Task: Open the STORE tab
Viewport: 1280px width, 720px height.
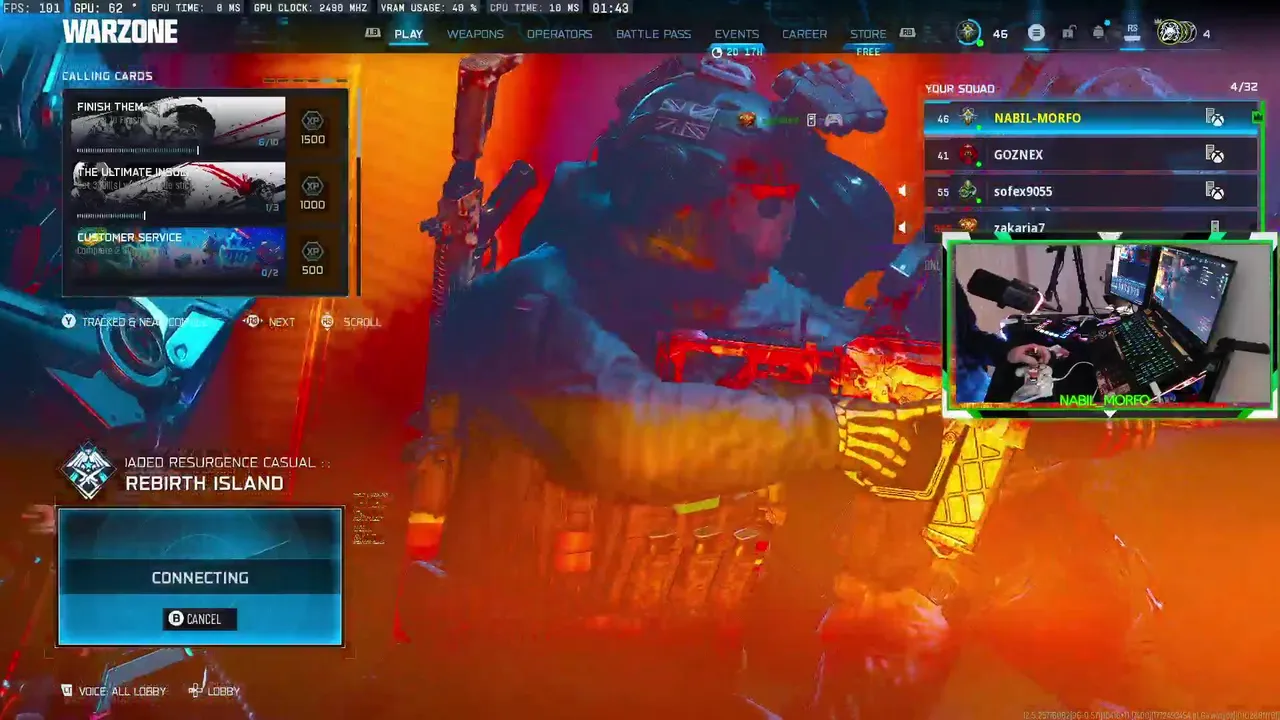Action: (x=868, y=34)
